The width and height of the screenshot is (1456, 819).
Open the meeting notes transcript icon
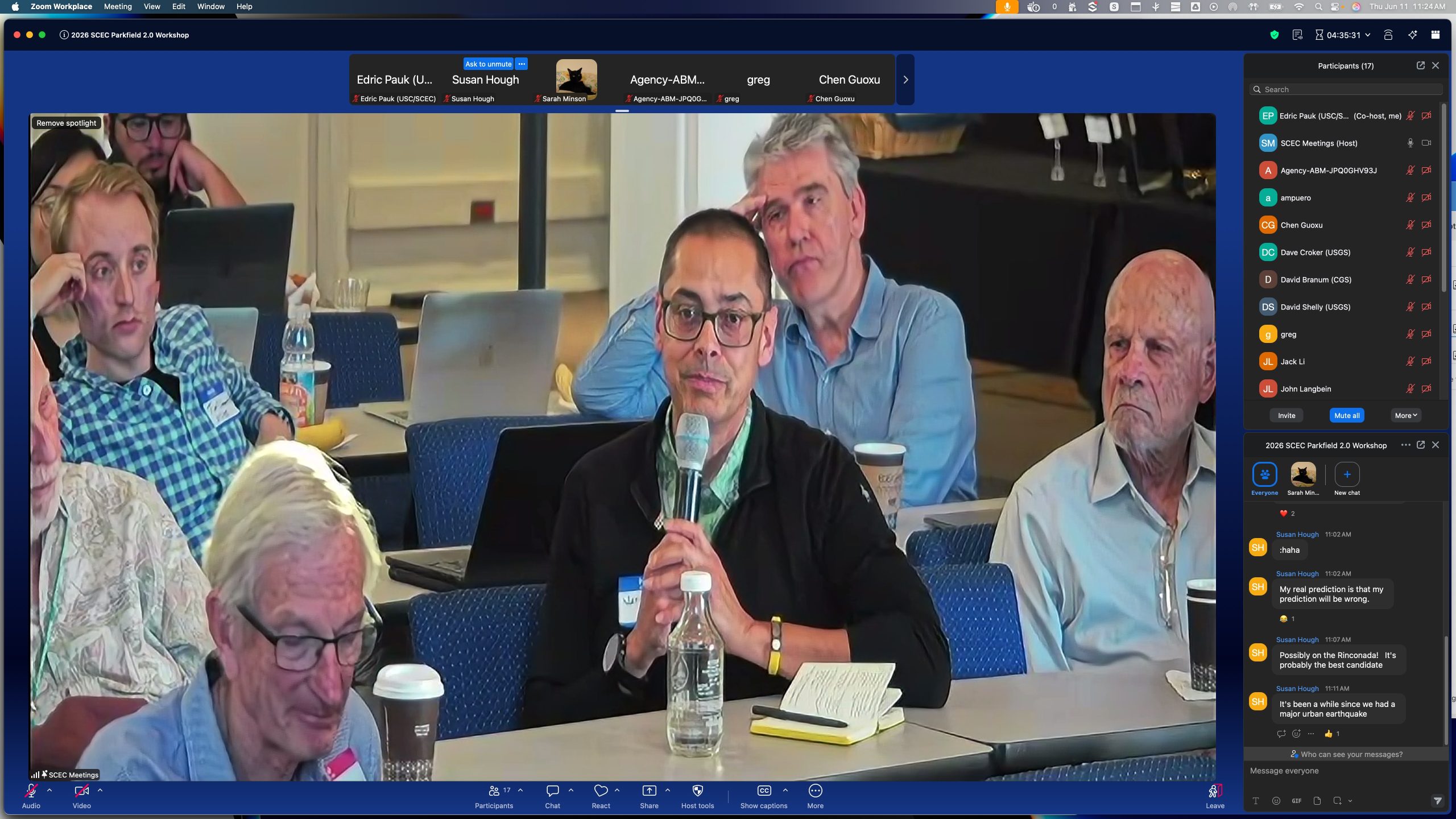1297,35
